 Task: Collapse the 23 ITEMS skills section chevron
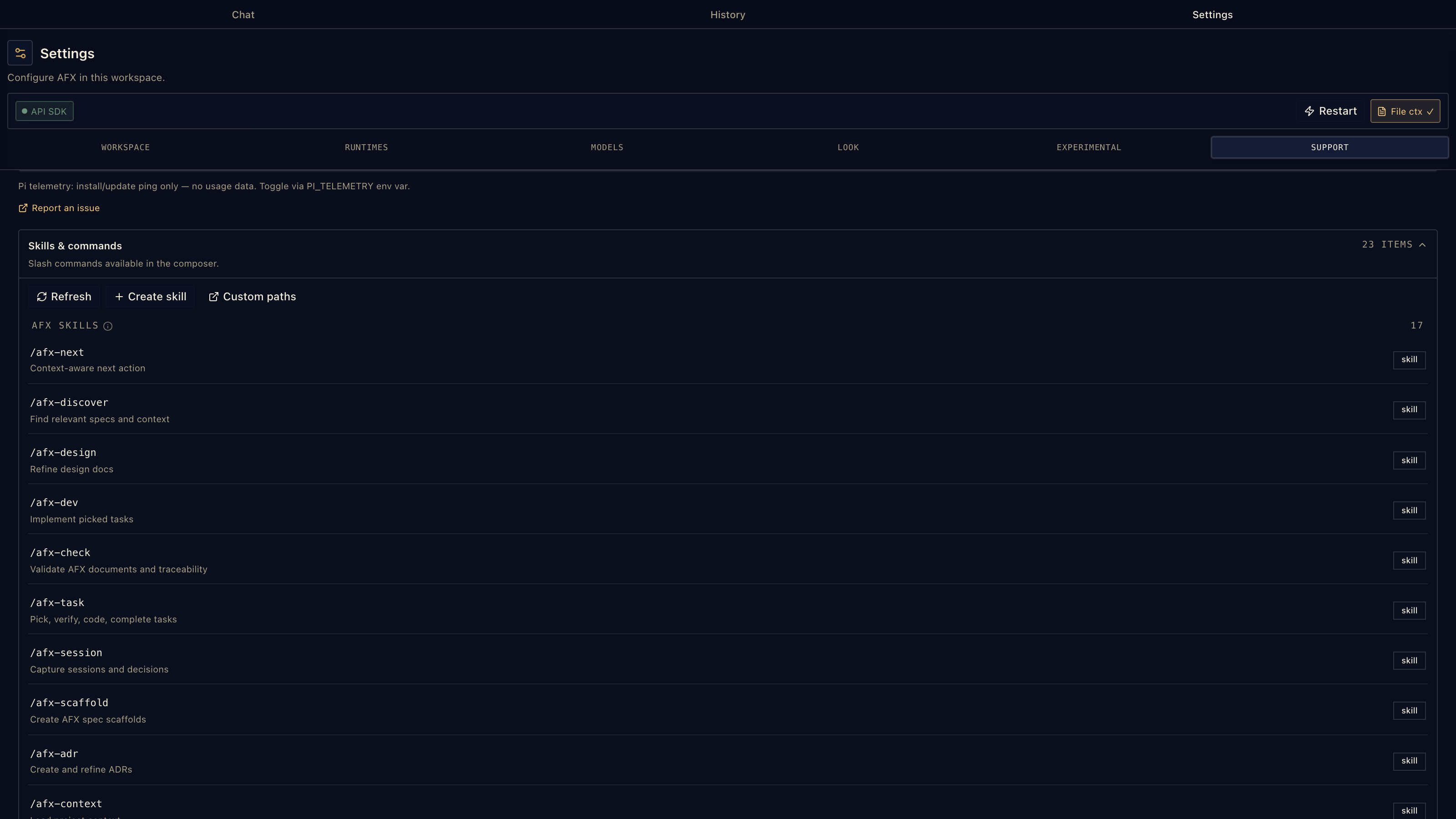(x=1423, y=245)
